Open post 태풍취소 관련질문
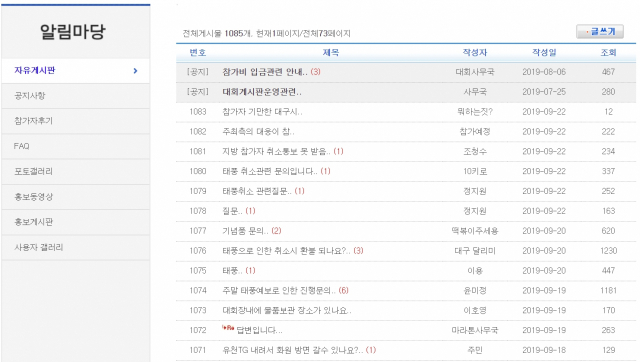Image resolution: width=640 pixels, height=362 pixels. point(257,191)
